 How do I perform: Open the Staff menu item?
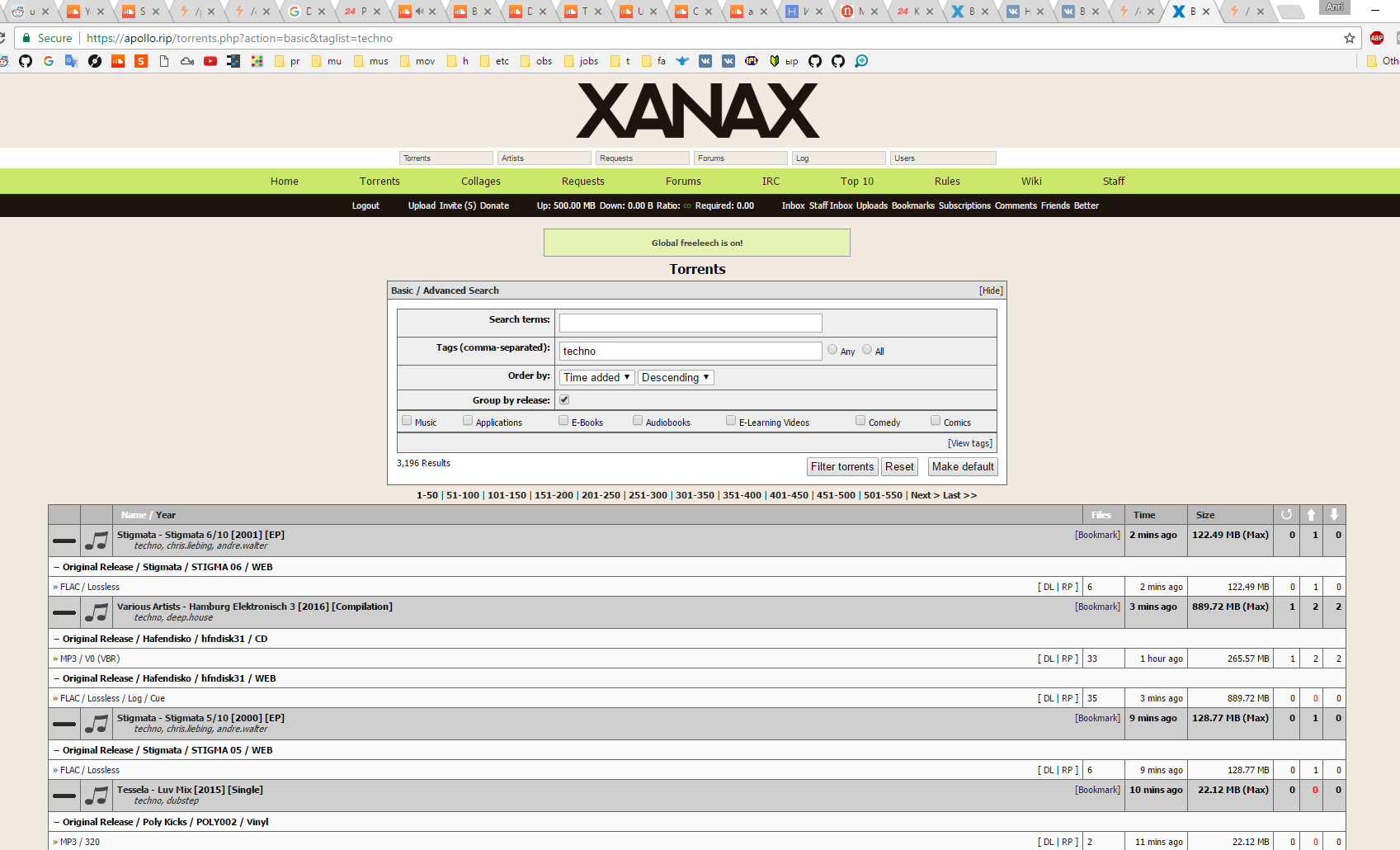coord(1114,182)
